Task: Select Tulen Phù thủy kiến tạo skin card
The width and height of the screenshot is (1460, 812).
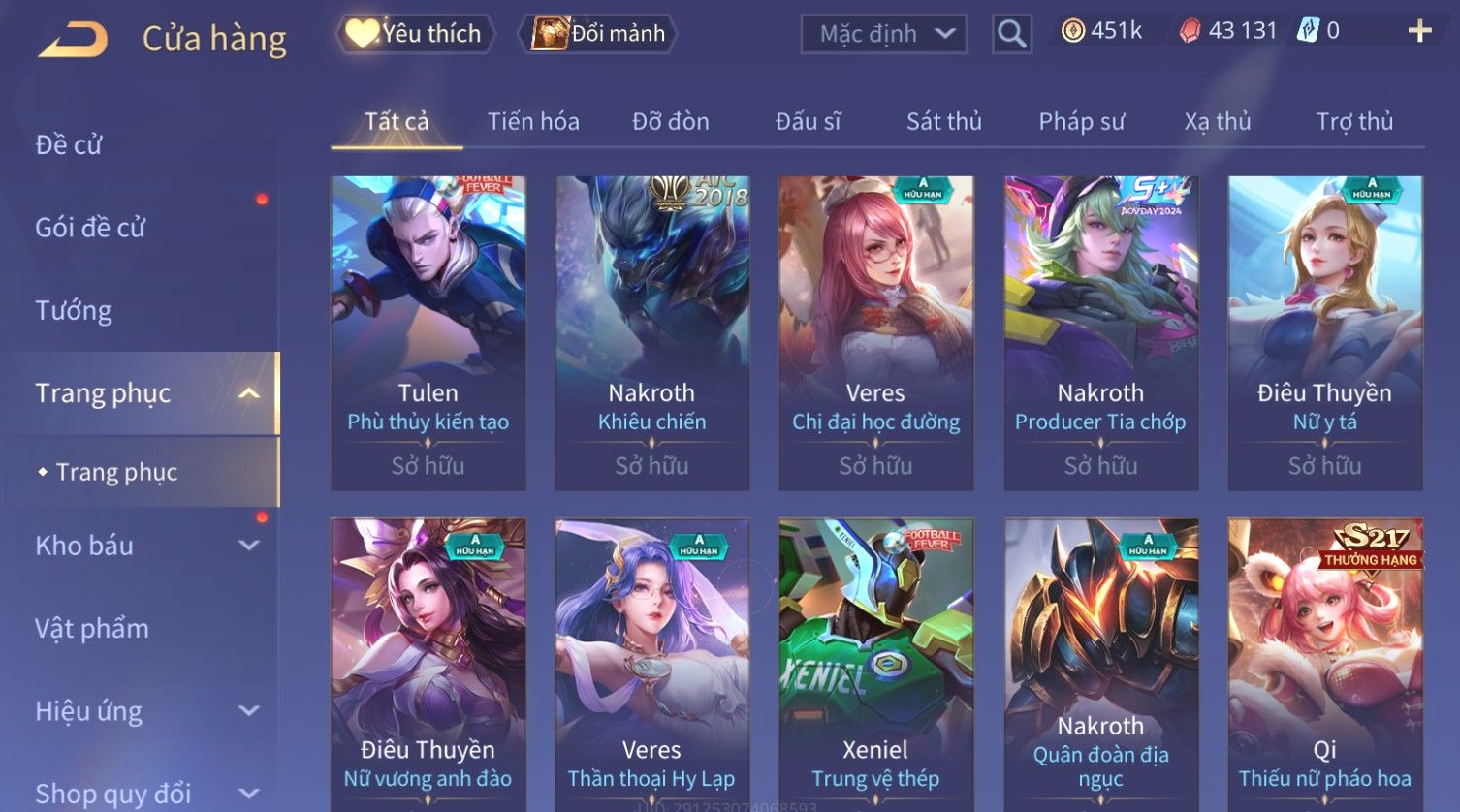Action: click(x=428, y=332)
